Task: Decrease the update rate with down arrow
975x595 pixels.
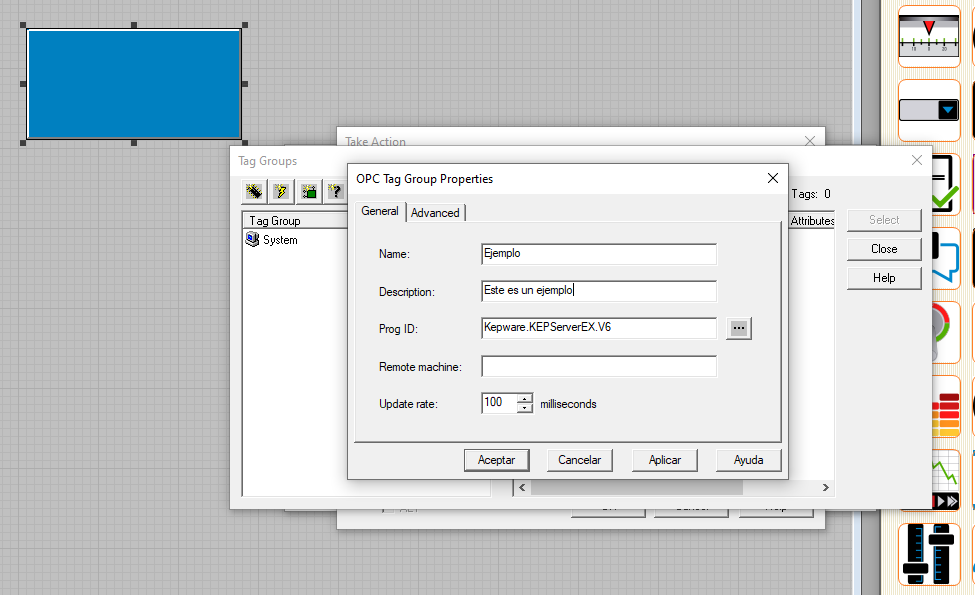Action: pos(525,408)
